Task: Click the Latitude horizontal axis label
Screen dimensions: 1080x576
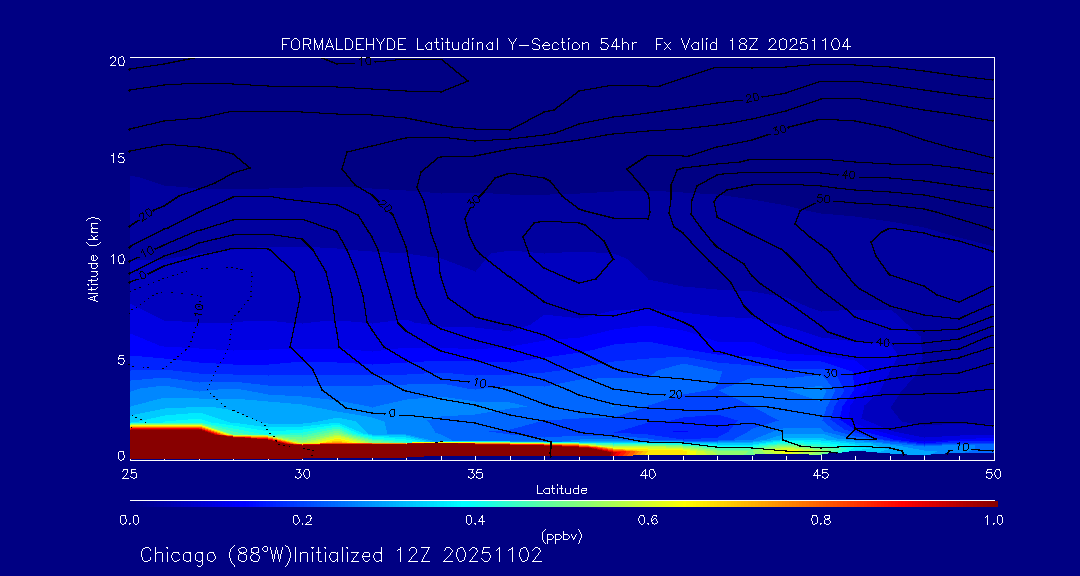Action: click(561, 489)
